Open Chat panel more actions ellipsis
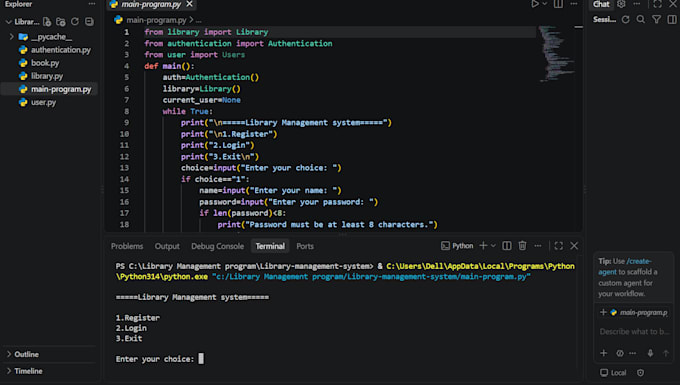 click(636, 4)
